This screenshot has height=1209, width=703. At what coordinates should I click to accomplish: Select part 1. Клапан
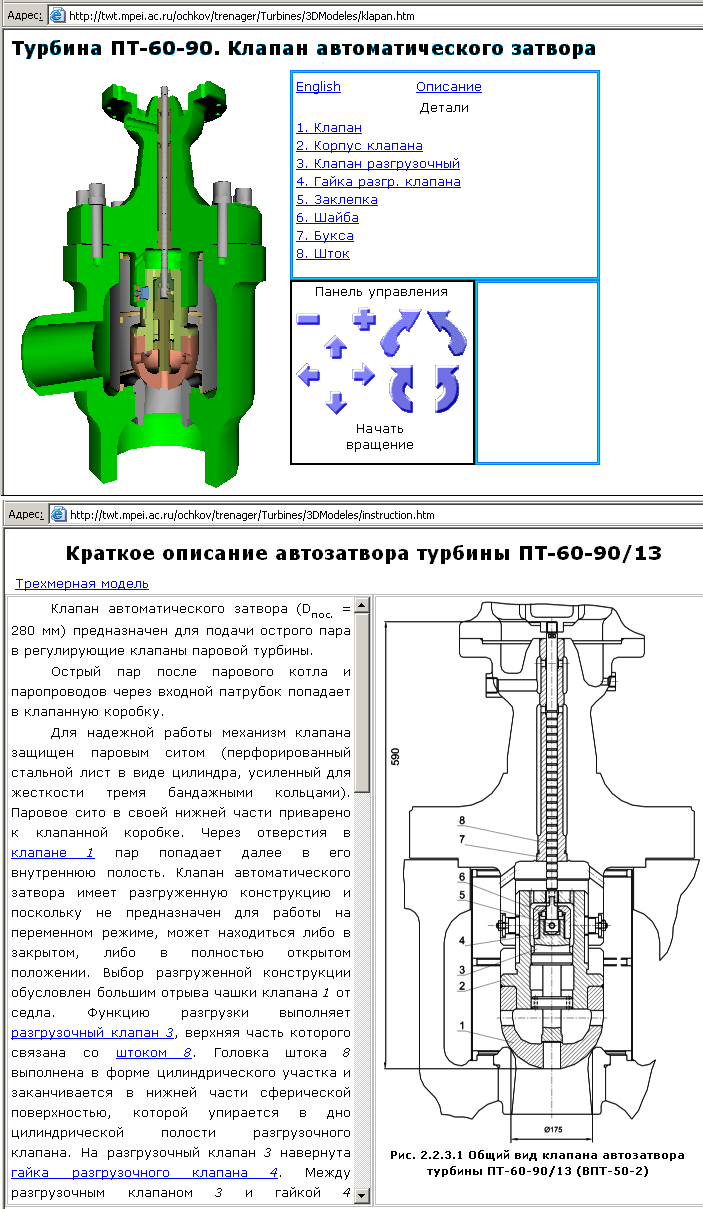coord(329,128)
